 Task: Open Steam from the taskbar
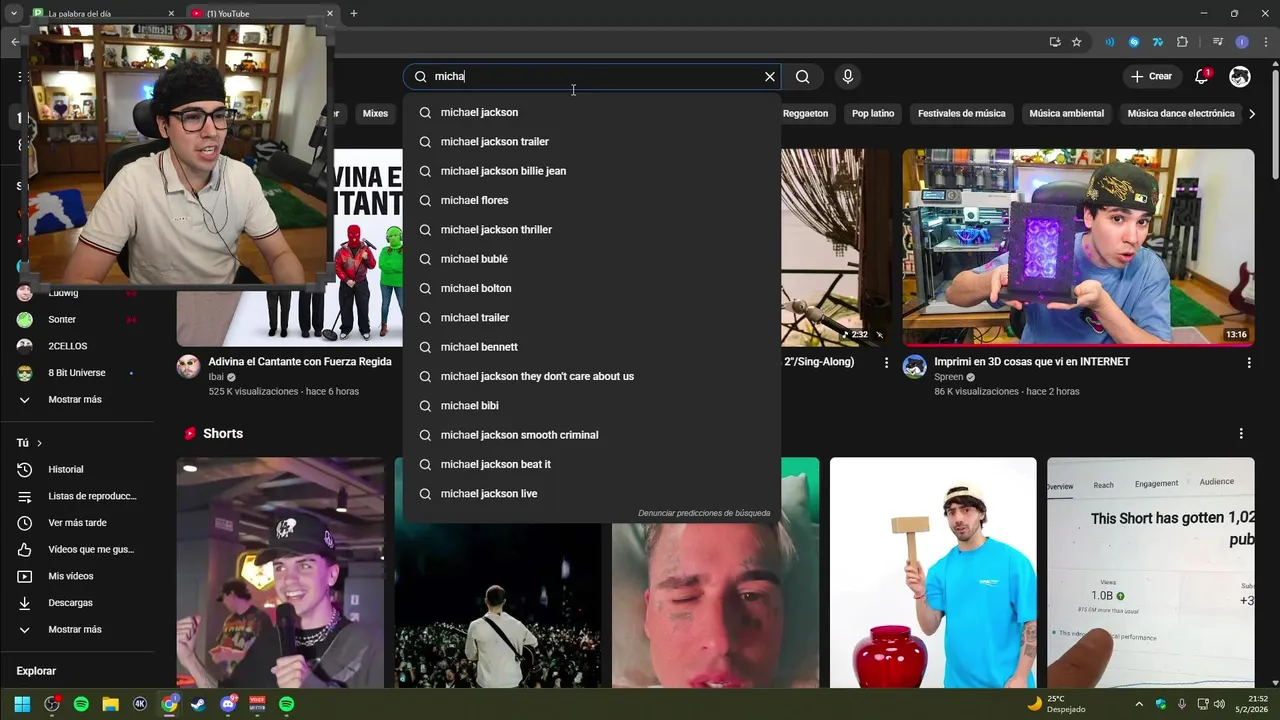199,704
